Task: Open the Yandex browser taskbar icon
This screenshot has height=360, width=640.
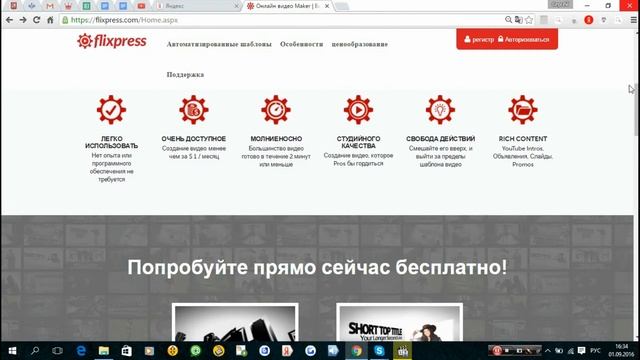Action: pos(287,351)
